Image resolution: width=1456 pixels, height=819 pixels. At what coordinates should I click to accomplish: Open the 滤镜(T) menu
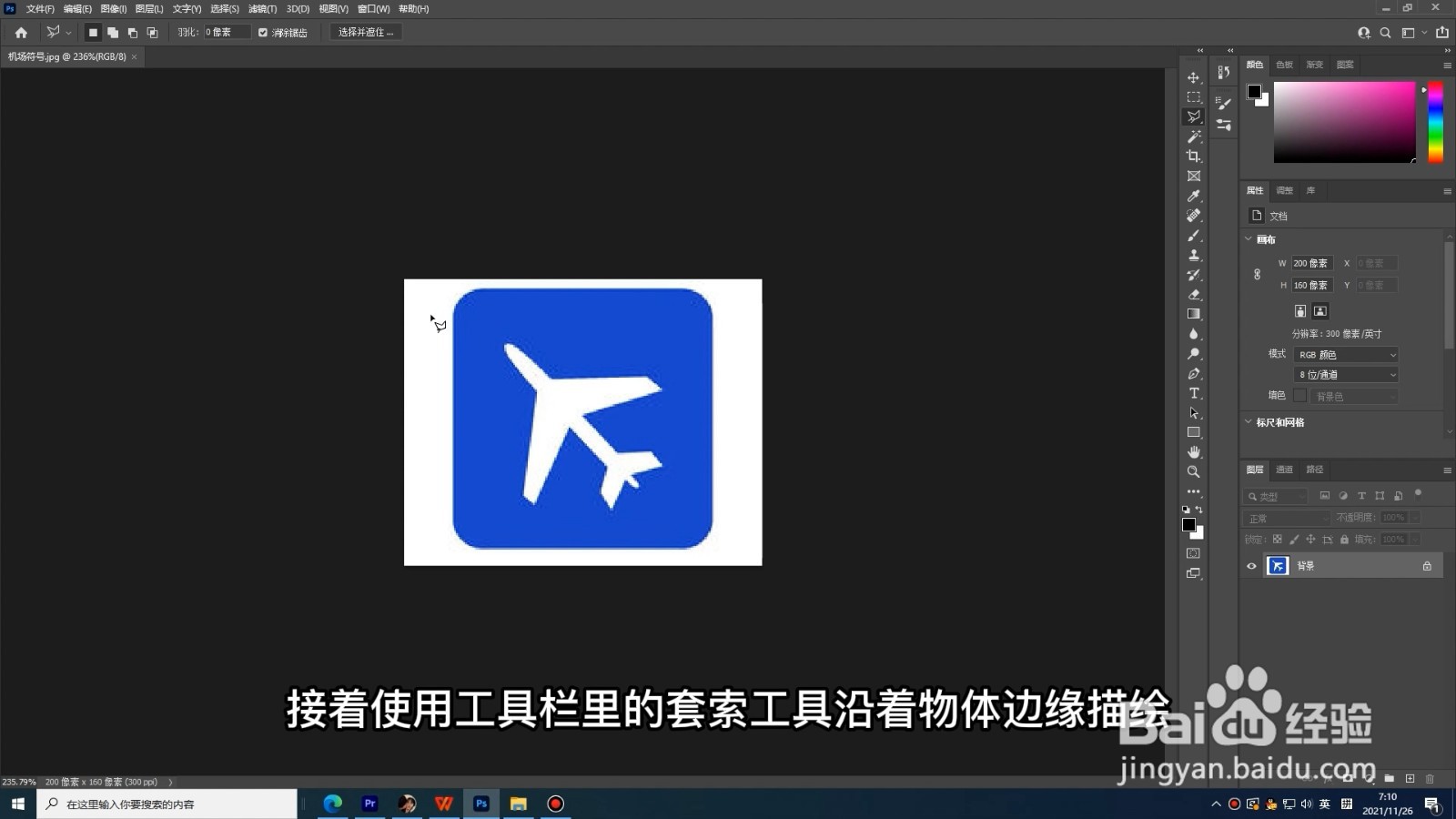tap(262, 8)
